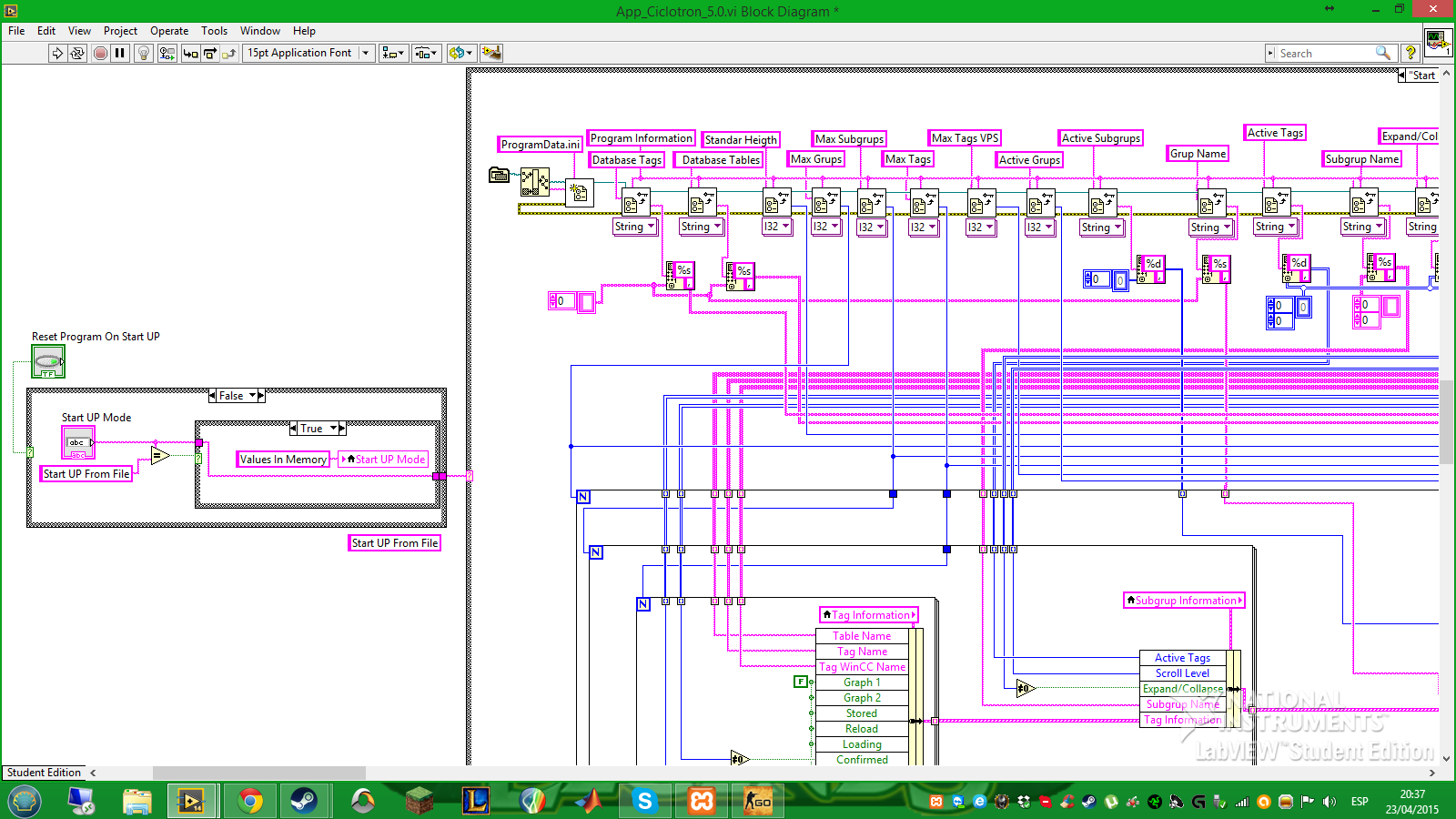
Task: Open String type dropdown below Subgrup Name
Action: tap(1363, 227)
